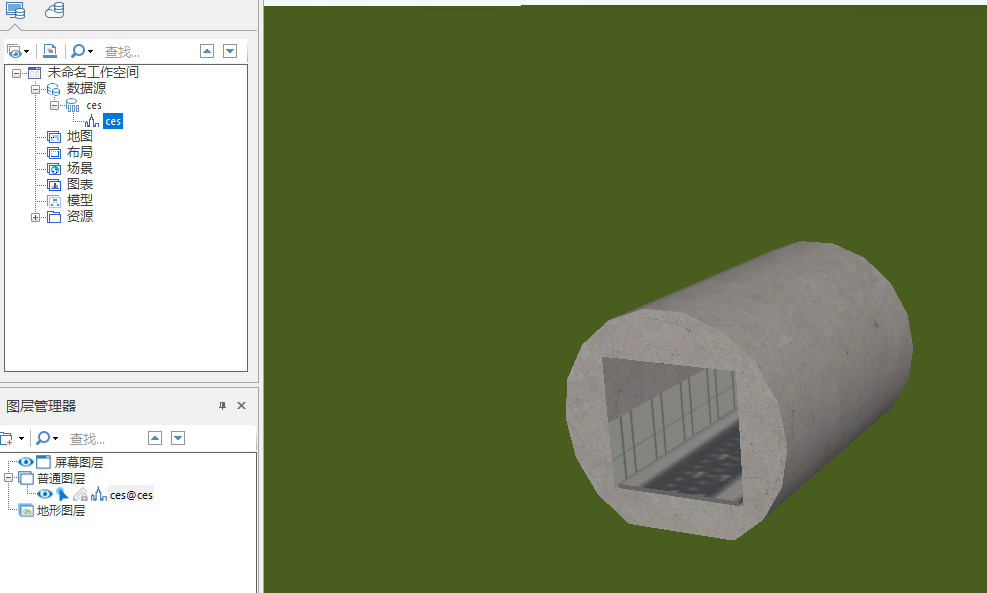
Task: Select the 场景 scenes node
Action: click(x=80, y=168)
